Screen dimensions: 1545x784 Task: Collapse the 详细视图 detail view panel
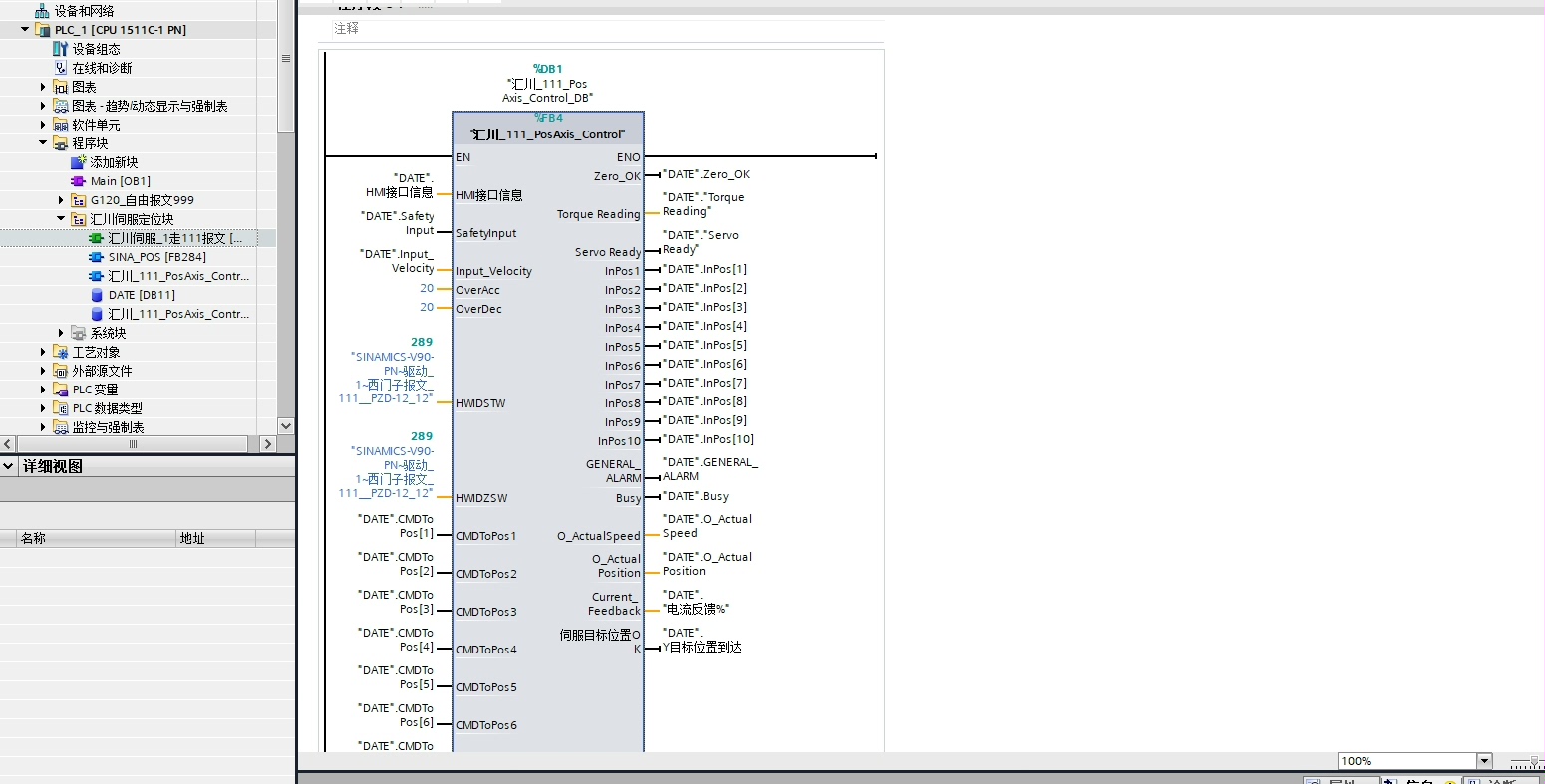pyautogui.click(x=9, y=466)
